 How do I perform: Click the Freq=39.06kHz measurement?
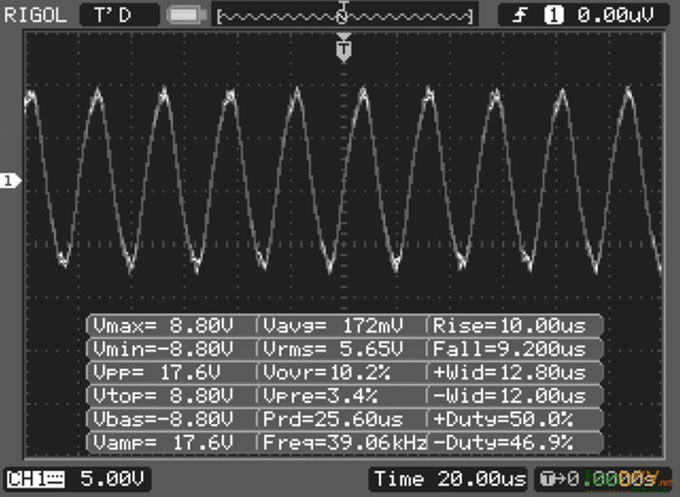[x=343, y=442]
